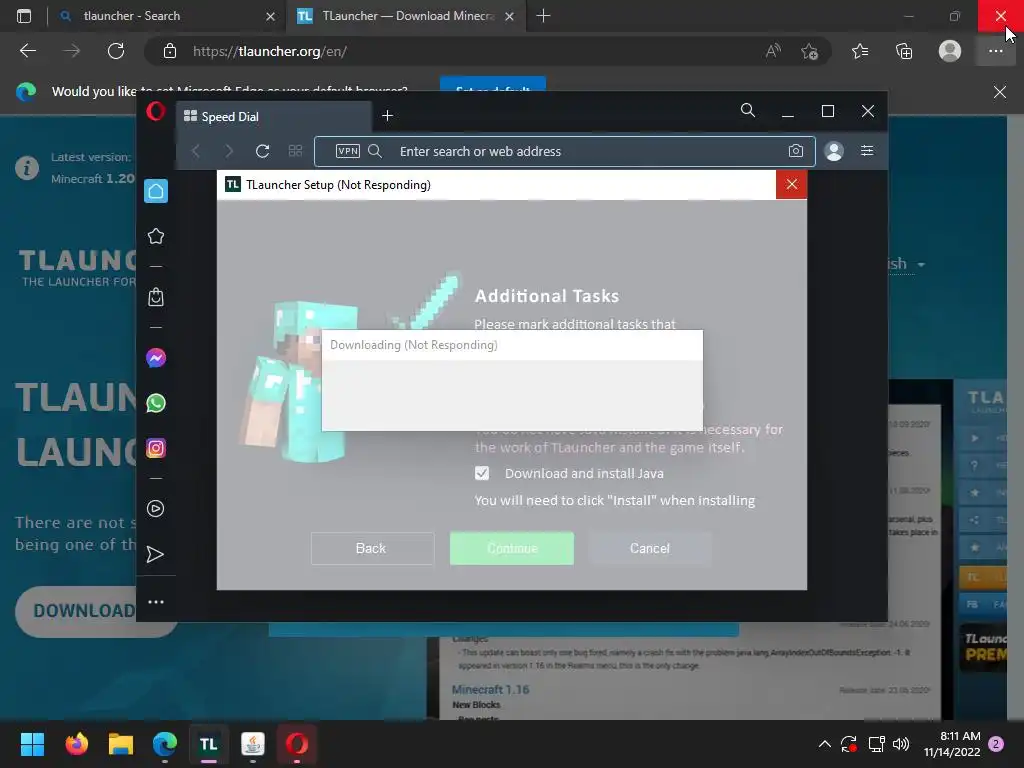Viewport: 1024px width, 768px height.
Task: Open Opera profile account icon
Action: (x=834, y=151)
